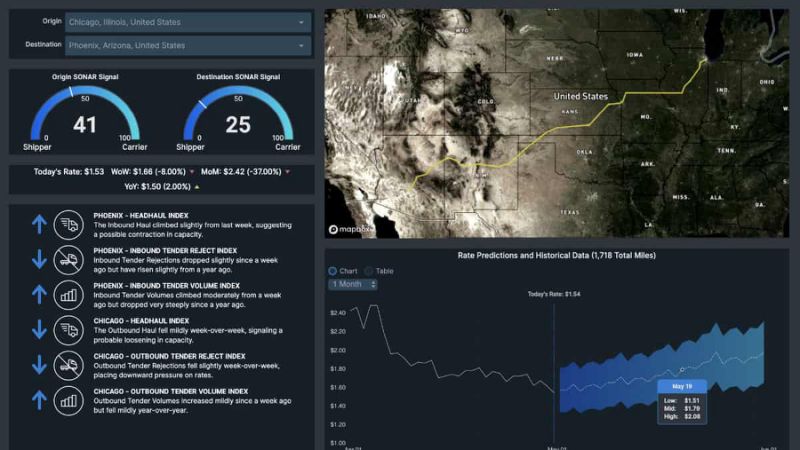Screen dimensions: 800x450
Task: Expand the 1 Month time range selector
Action: (x=353, y=284)
